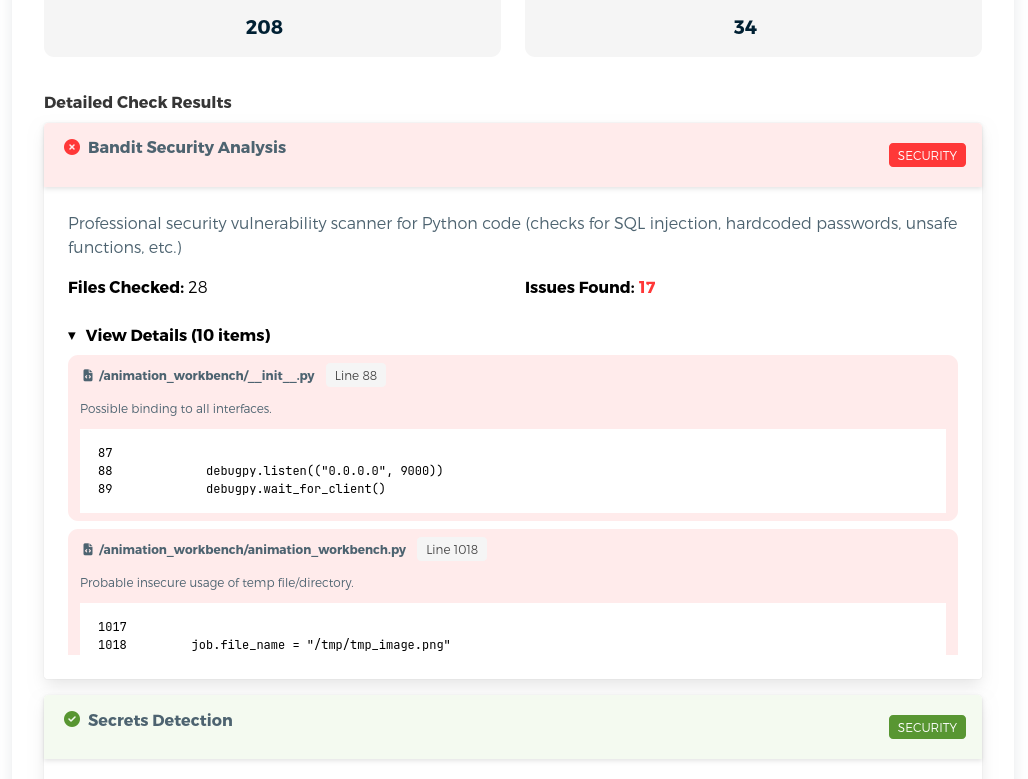Click the summary card showing 208

[272, 28]
